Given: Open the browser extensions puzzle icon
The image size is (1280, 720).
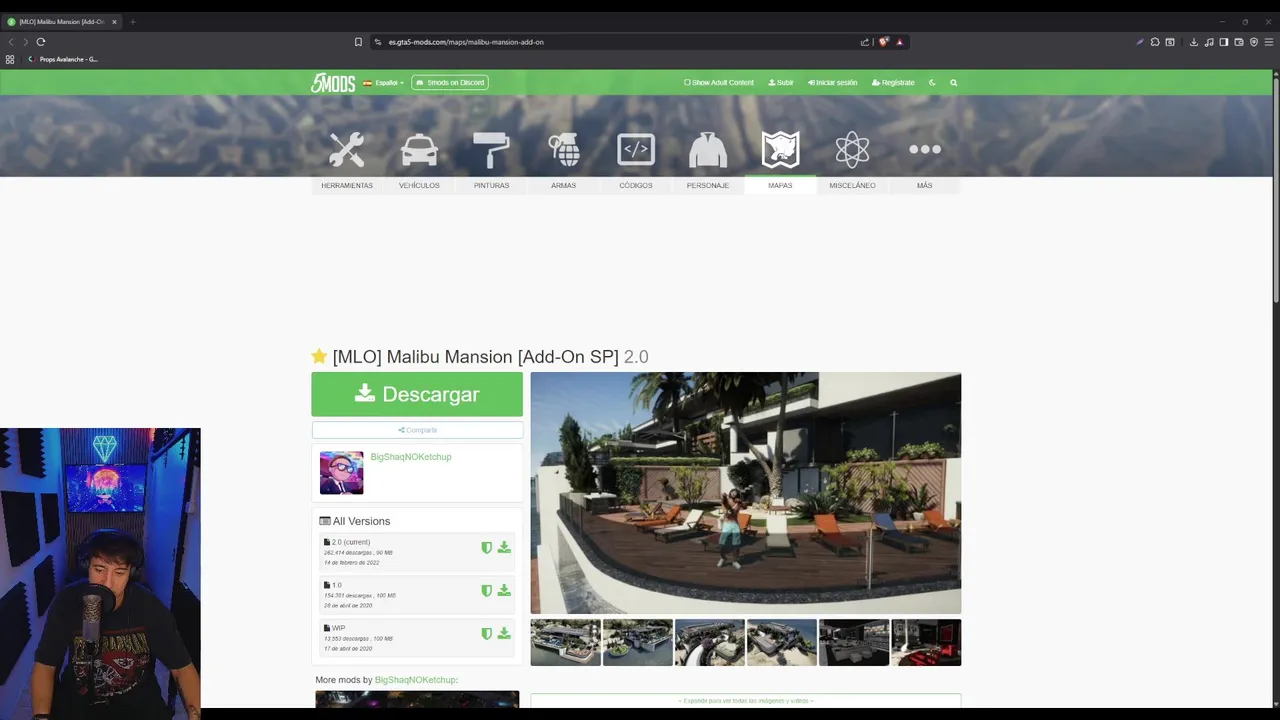Looking at the screenshot, I should [x=1155, y=42].
